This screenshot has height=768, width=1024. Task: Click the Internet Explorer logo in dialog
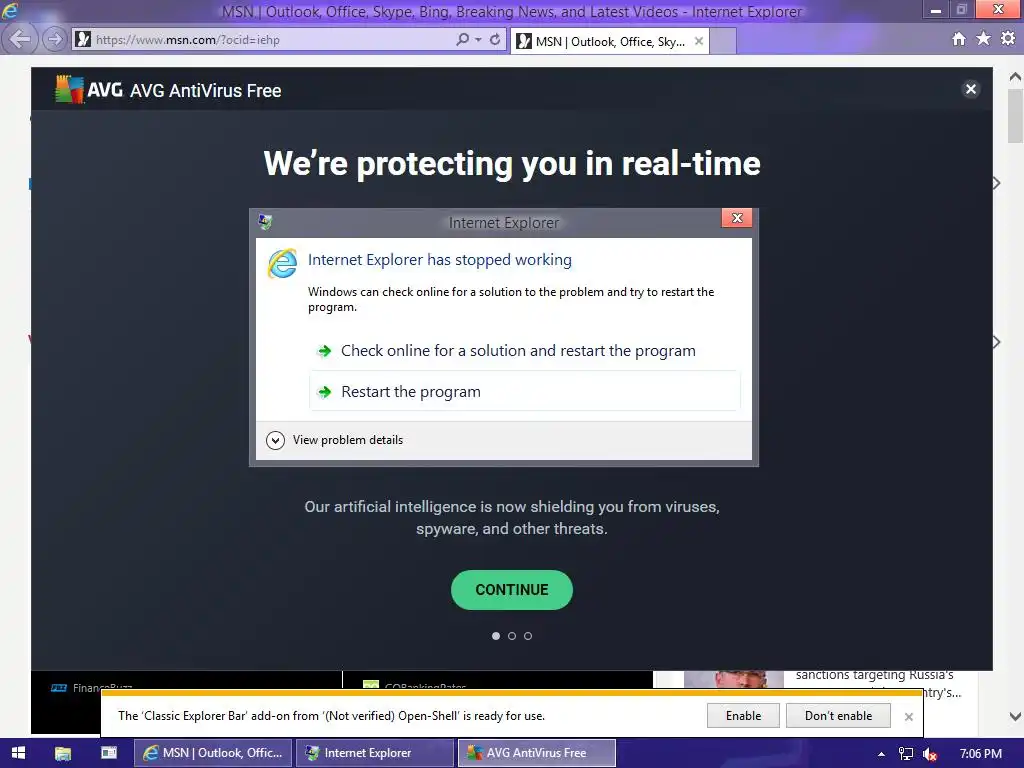coord(282,263)
